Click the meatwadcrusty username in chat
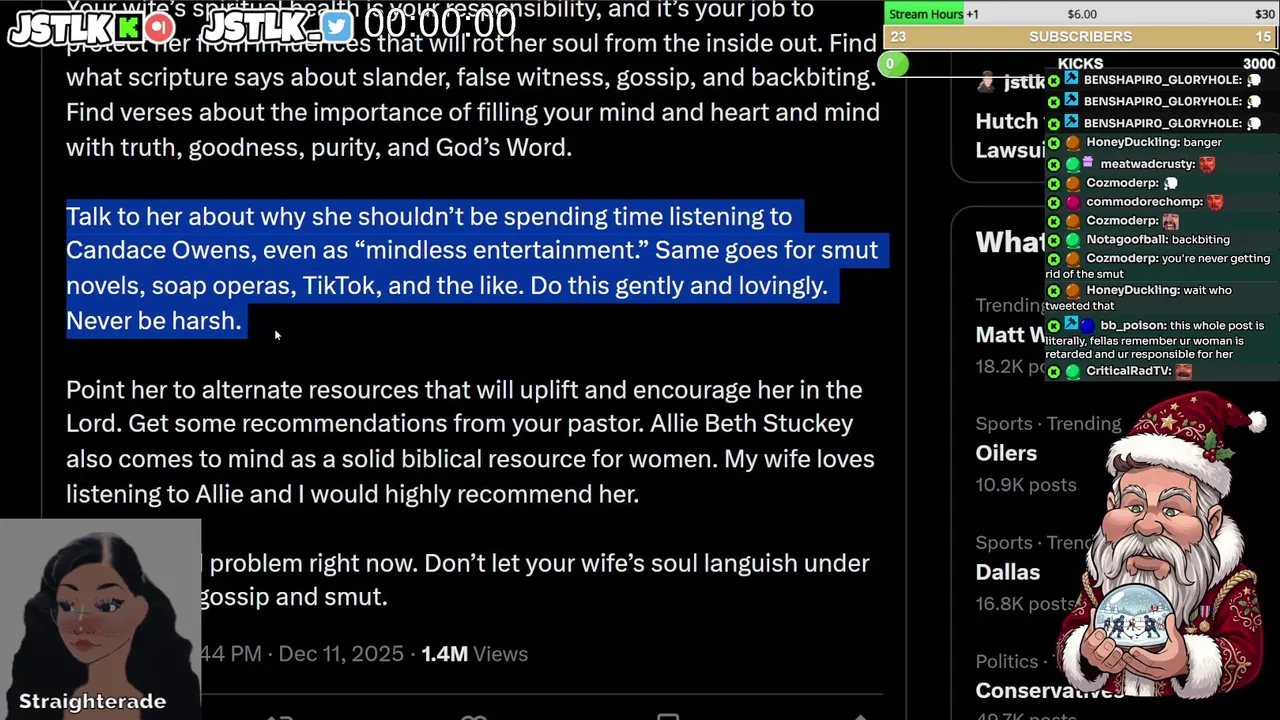The image size is (1280, 720). [x=1146, y=163]
